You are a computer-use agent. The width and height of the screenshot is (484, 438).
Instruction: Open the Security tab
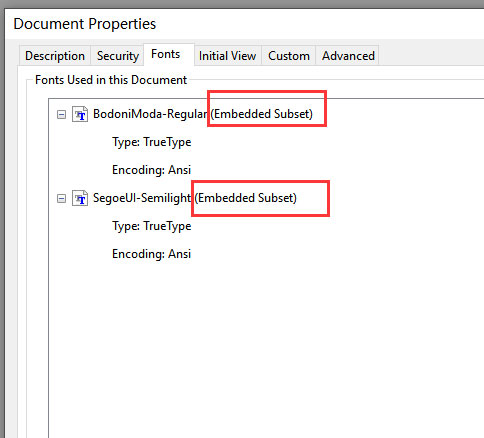pos(118,56)
